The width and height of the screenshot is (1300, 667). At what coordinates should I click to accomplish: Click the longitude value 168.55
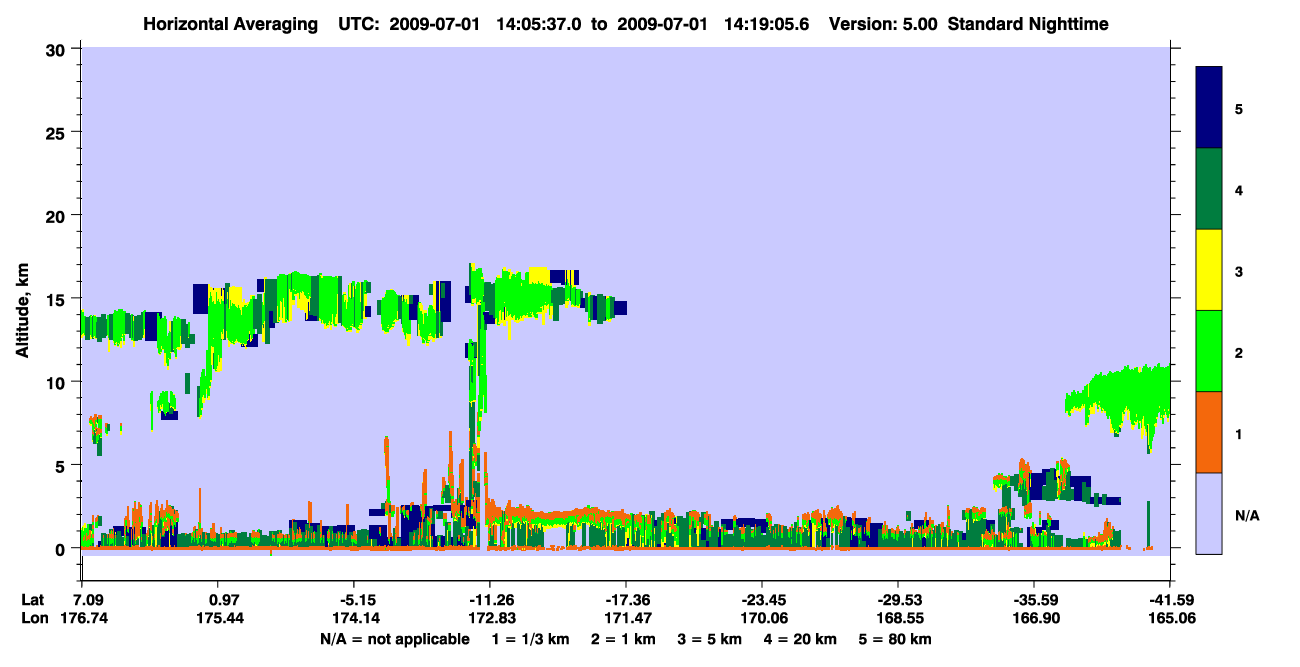point(903,618)
